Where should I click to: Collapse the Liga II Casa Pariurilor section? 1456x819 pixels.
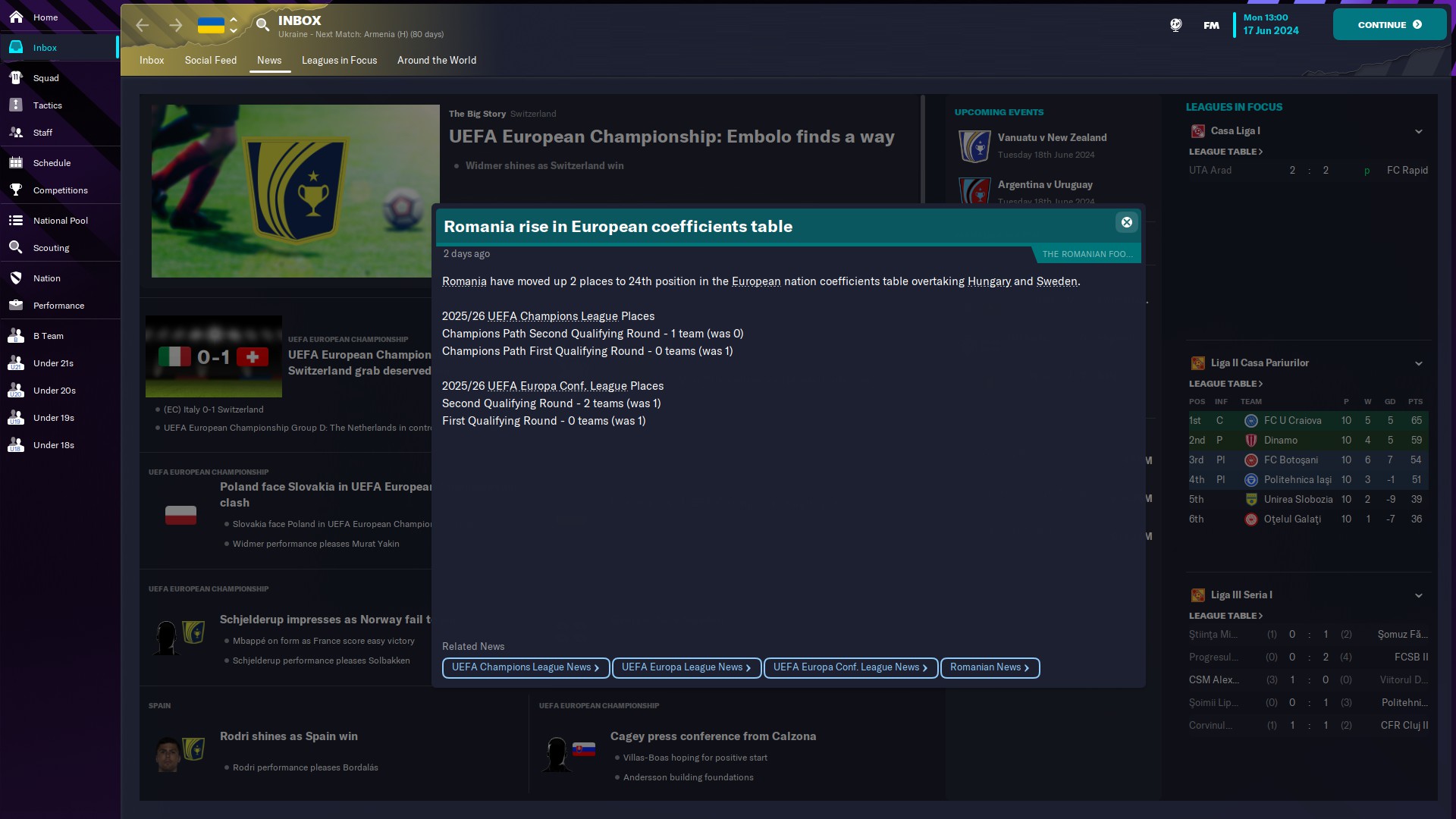pyautogui.click(x=1418, y=363)
